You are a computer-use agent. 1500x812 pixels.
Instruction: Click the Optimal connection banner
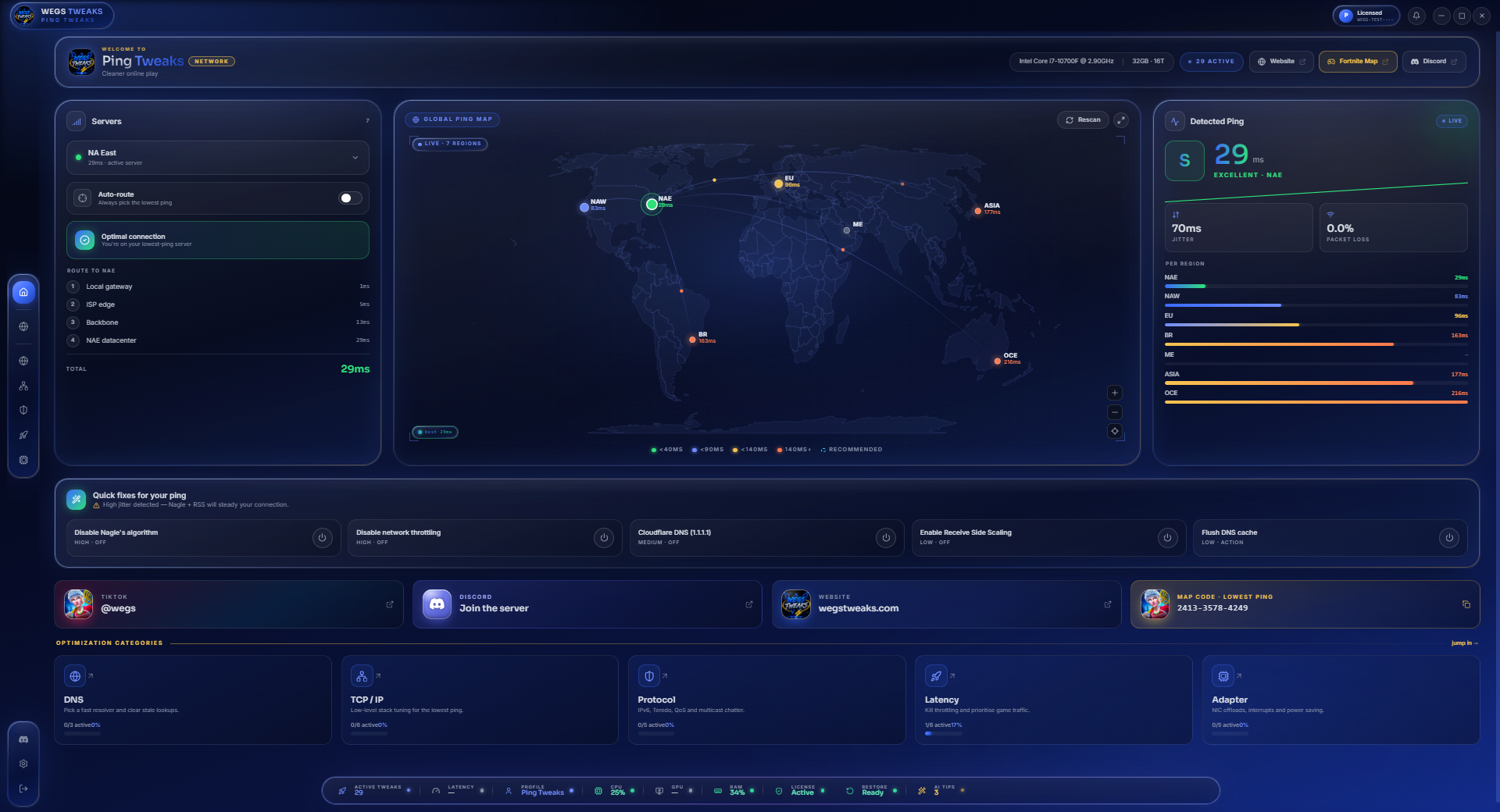[x=218, y=240]
